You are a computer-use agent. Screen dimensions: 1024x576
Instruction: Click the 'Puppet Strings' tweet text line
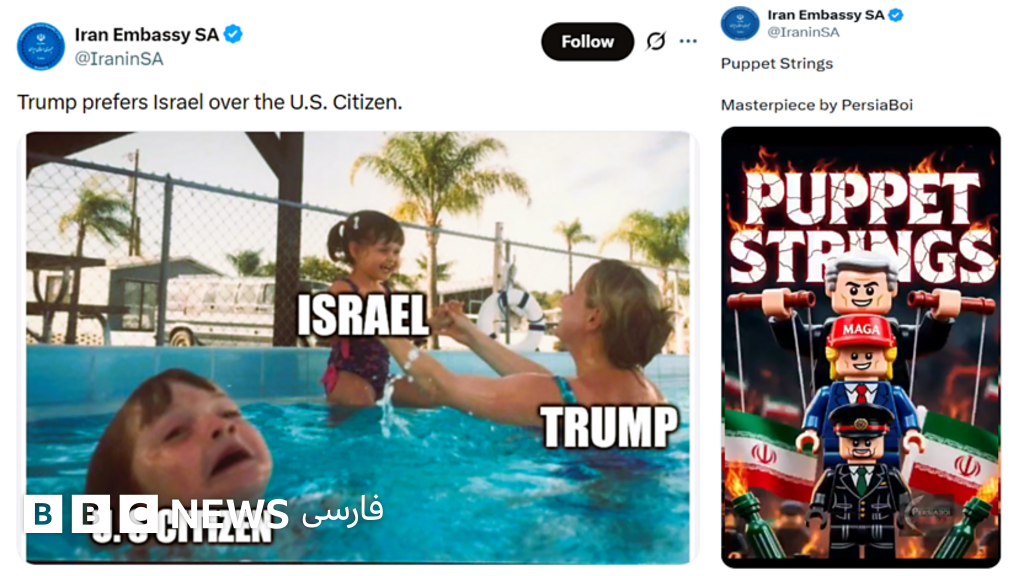(x=777, y=64)
